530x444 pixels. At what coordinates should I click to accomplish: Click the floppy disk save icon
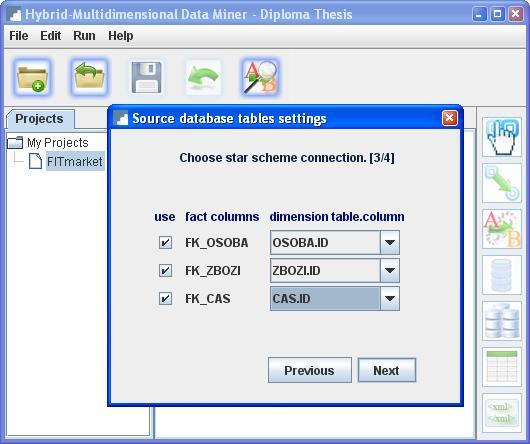(x=146, y=77)
